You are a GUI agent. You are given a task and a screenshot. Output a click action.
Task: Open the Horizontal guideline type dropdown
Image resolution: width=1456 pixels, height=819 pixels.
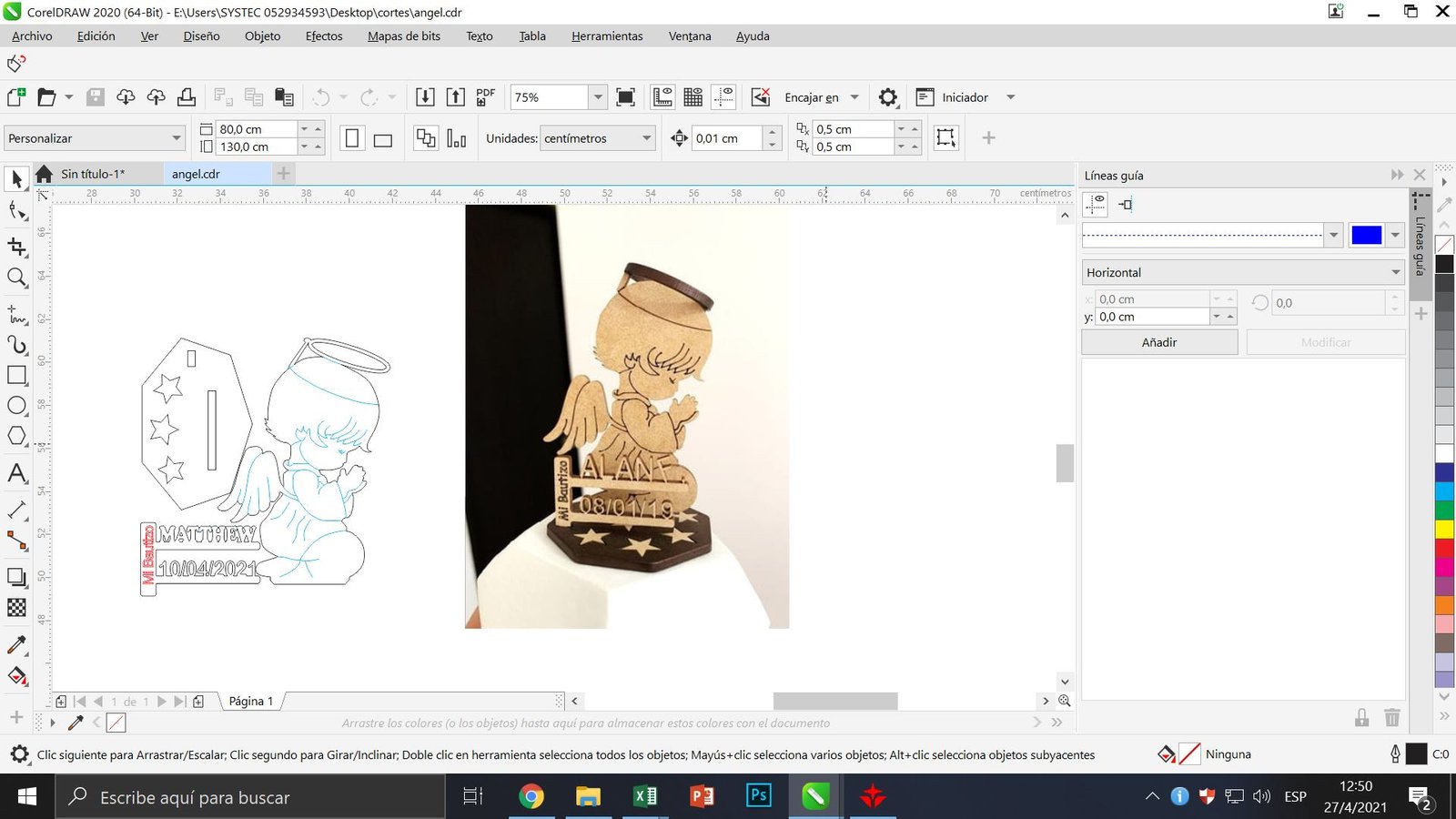point(1395,272)
